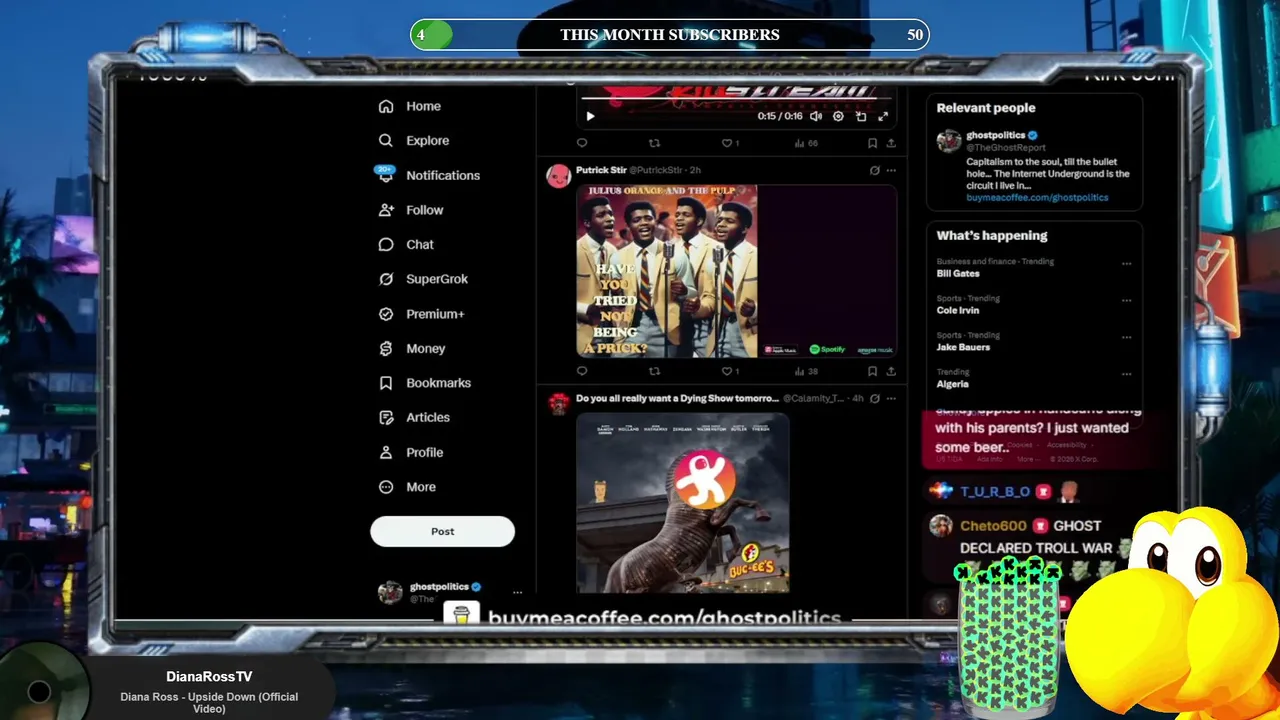Click the Putrick Stir display name

point(601,170)
